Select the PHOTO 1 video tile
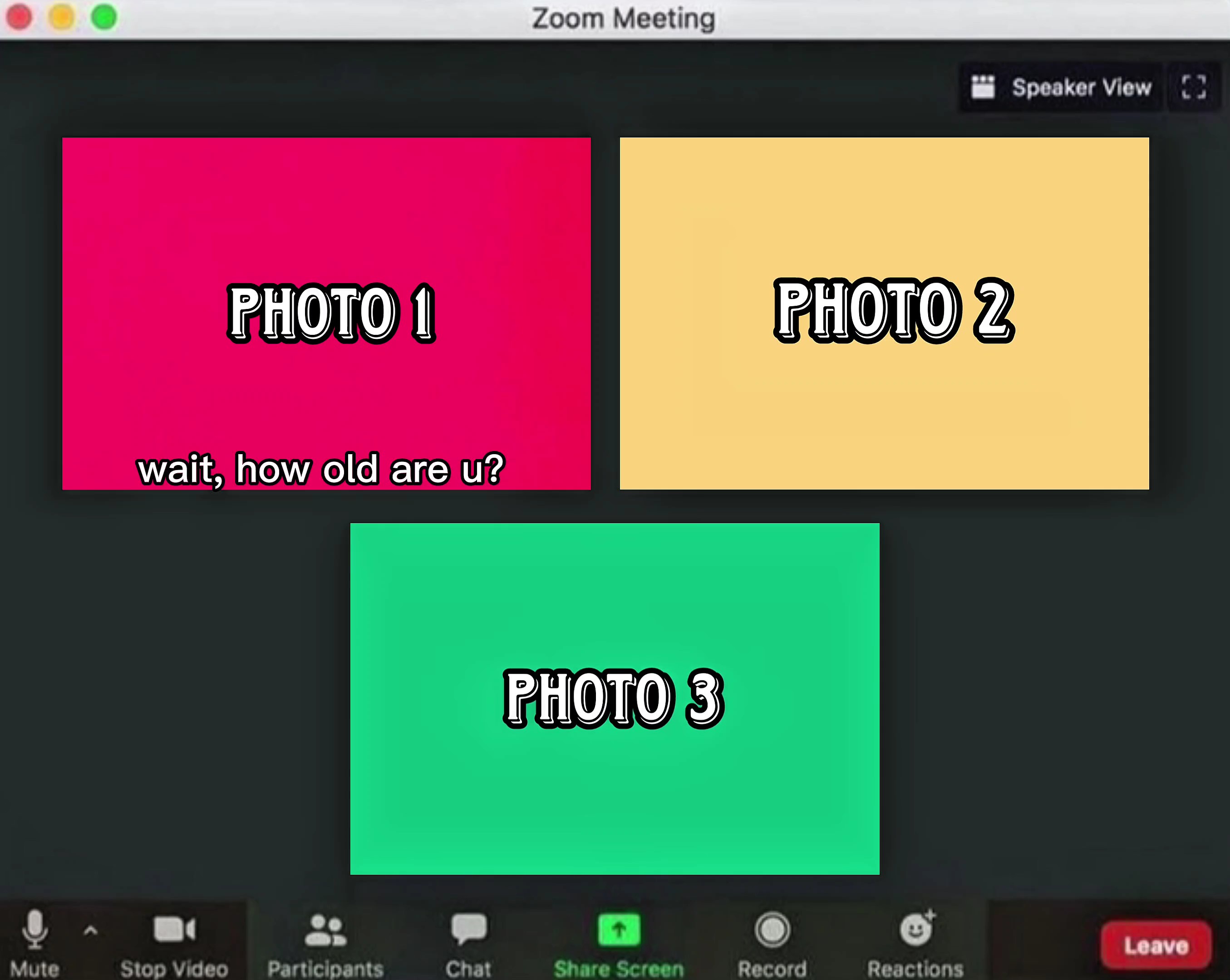 tap(326, 313)
